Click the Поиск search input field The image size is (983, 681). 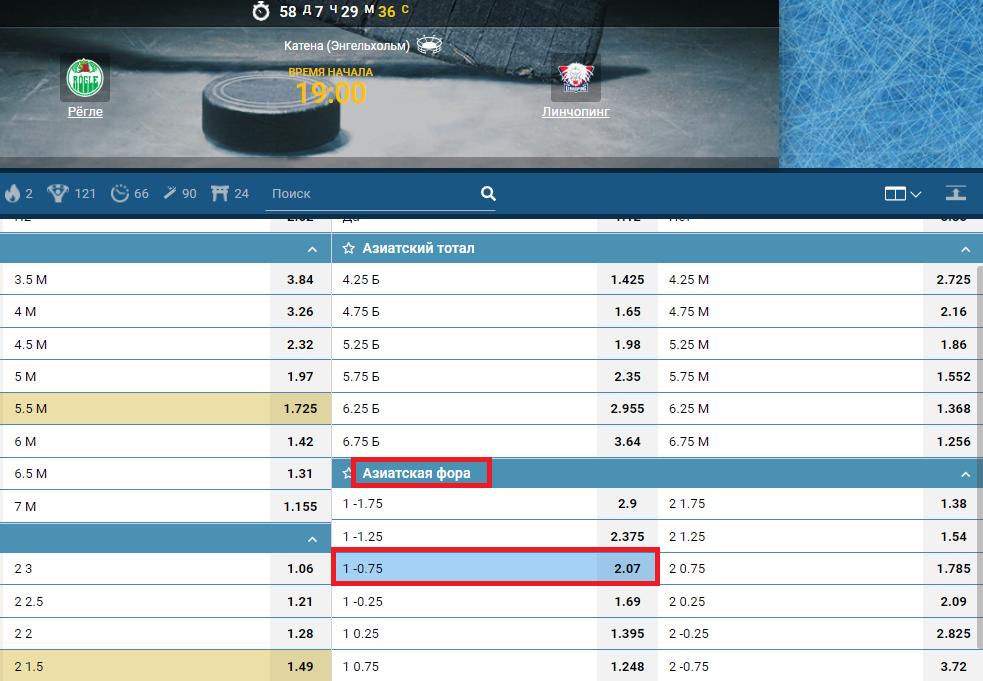click(x=370, y=194)
